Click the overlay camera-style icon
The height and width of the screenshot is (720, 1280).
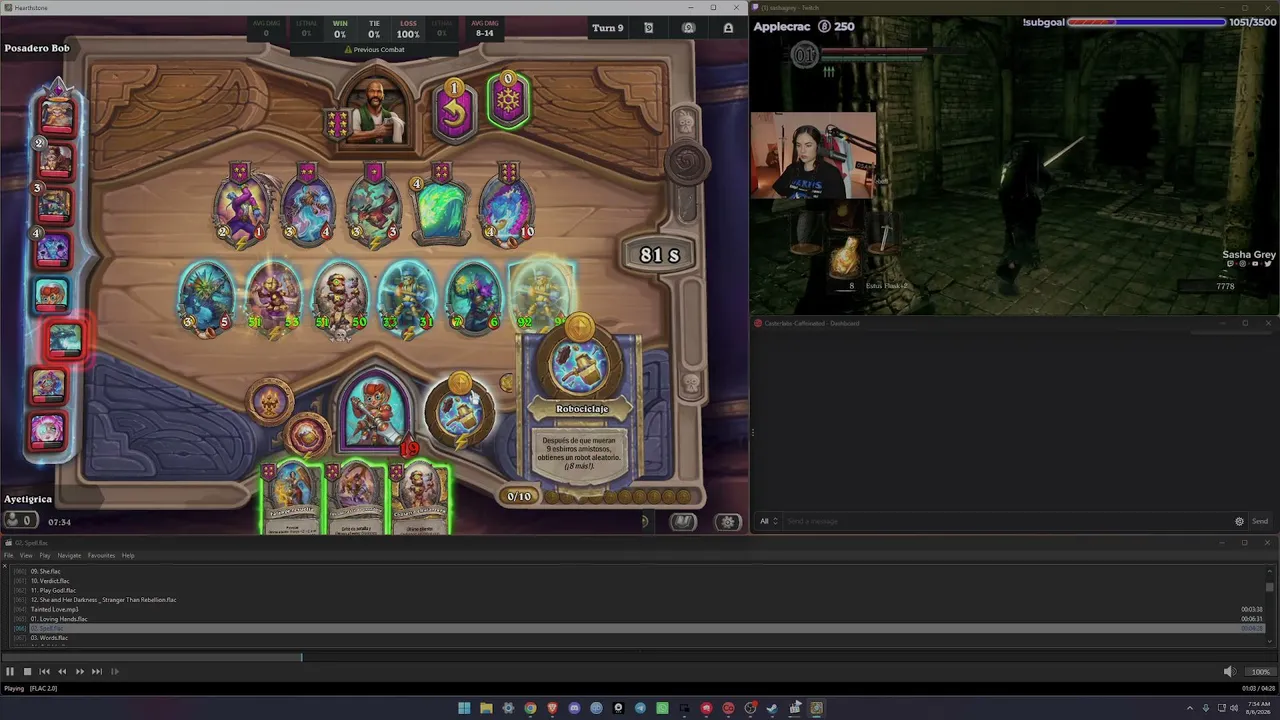point(688,28)
